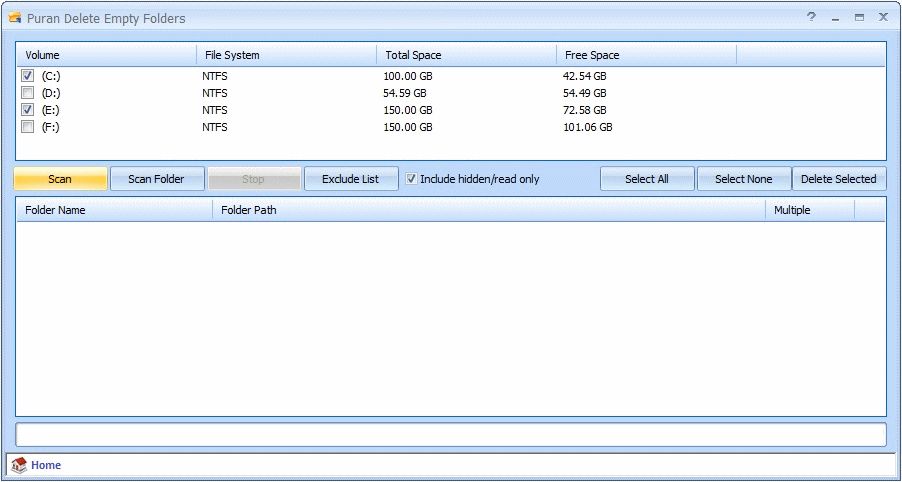902x482 pixels.
Task: Click the status field below results list
Action: (451, 435)
